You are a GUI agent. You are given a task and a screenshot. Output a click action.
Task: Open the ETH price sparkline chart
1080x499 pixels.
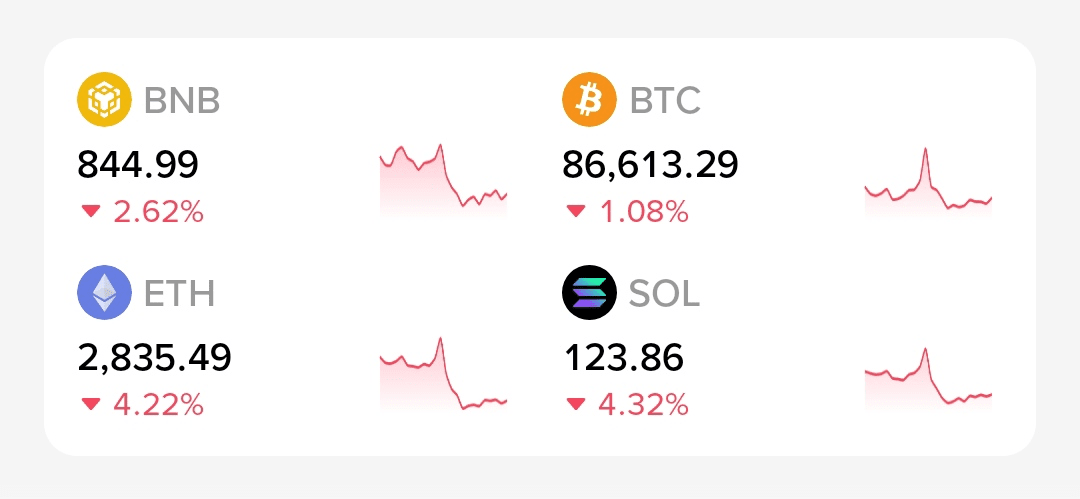(x=444, y=374)
